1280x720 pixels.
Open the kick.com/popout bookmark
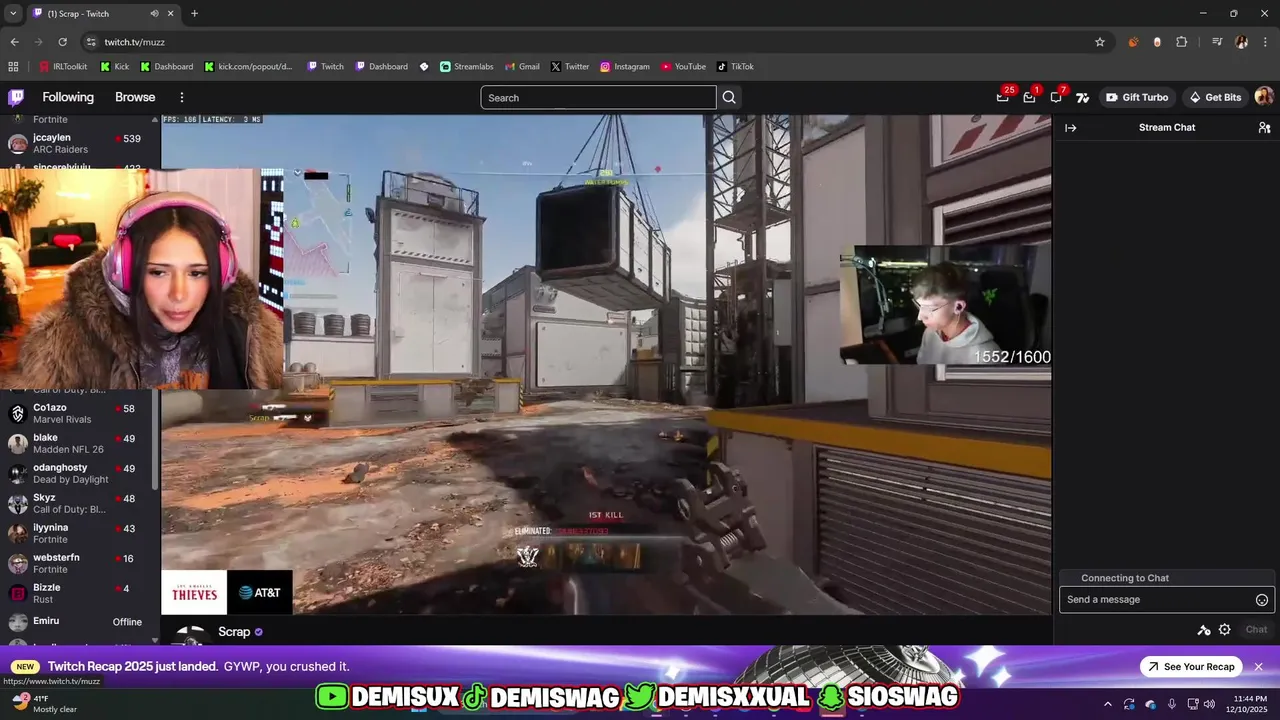pyautogui.click(x=249, y=67)
